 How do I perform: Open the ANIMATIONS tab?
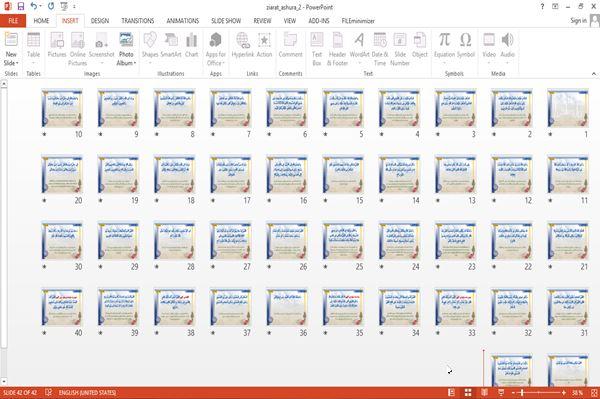tap(183, 21)
